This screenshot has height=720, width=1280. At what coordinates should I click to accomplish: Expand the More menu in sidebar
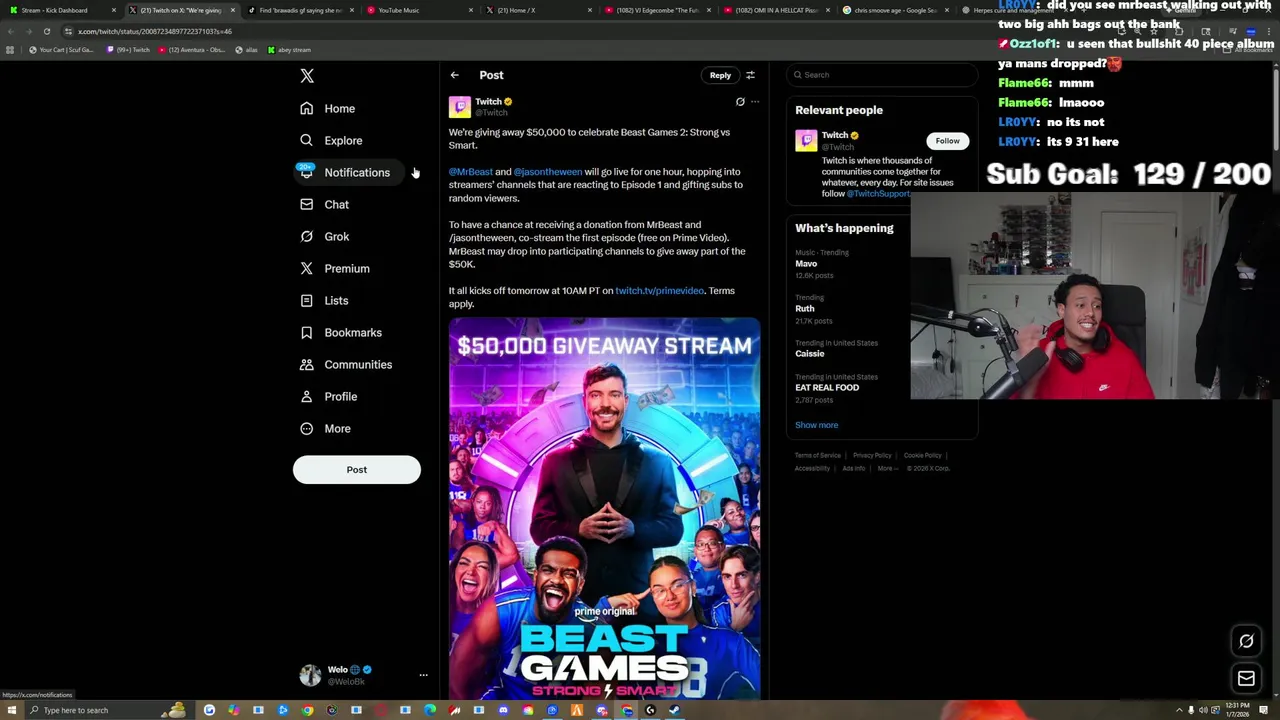tap(325, 428)
